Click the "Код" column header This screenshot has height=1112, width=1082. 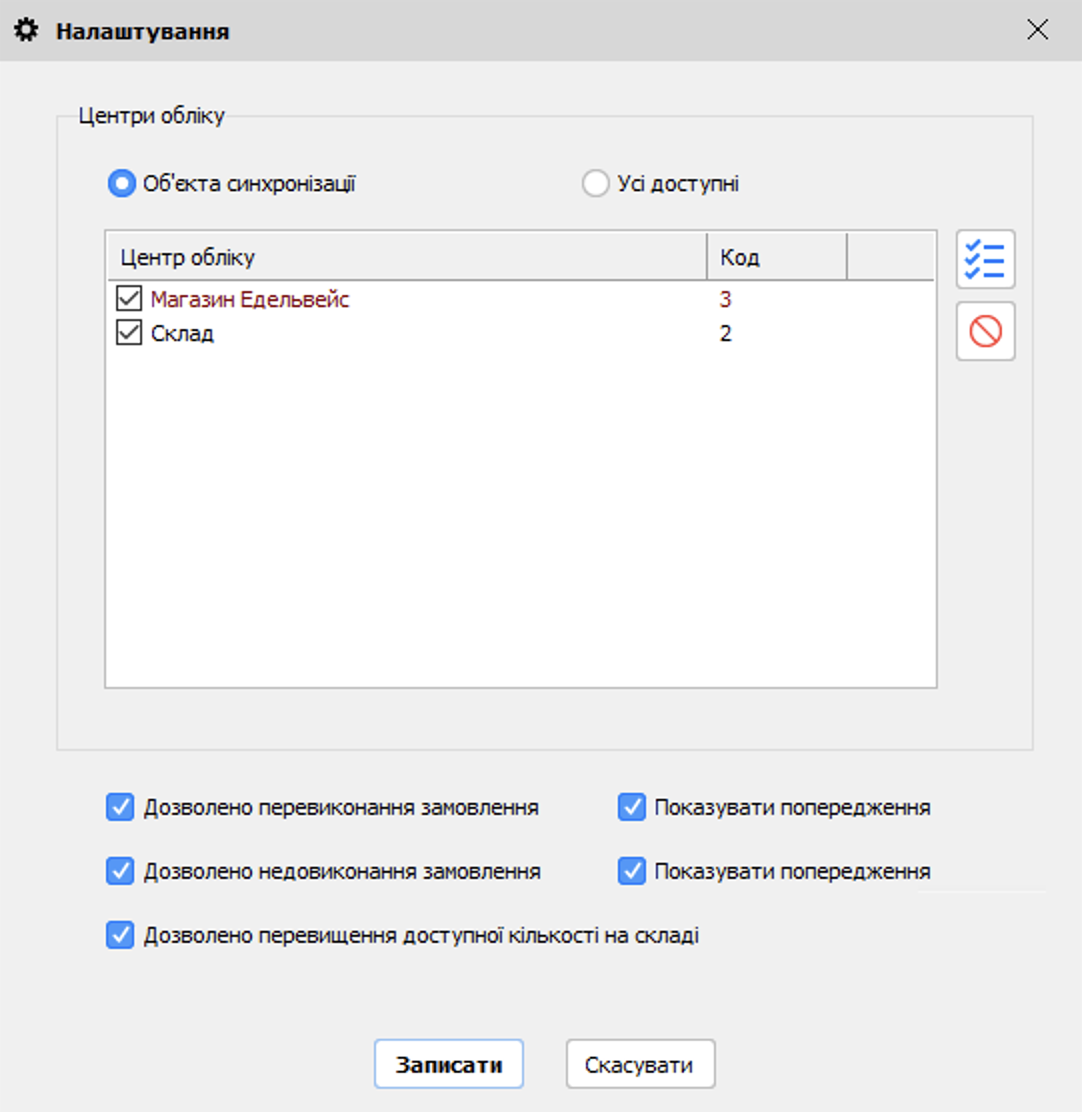click(x=775, y=258)
